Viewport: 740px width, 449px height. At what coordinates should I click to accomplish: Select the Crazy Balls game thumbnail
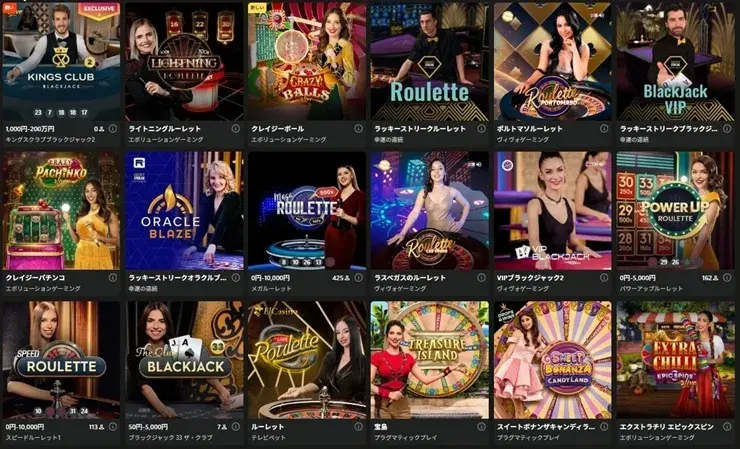pos(307,61)
